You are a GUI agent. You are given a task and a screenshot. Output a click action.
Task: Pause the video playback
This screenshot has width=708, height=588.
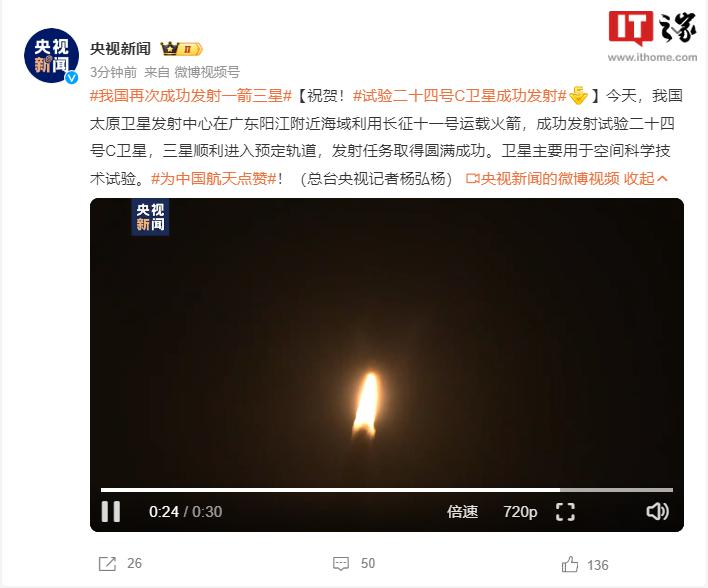point(111,511)
